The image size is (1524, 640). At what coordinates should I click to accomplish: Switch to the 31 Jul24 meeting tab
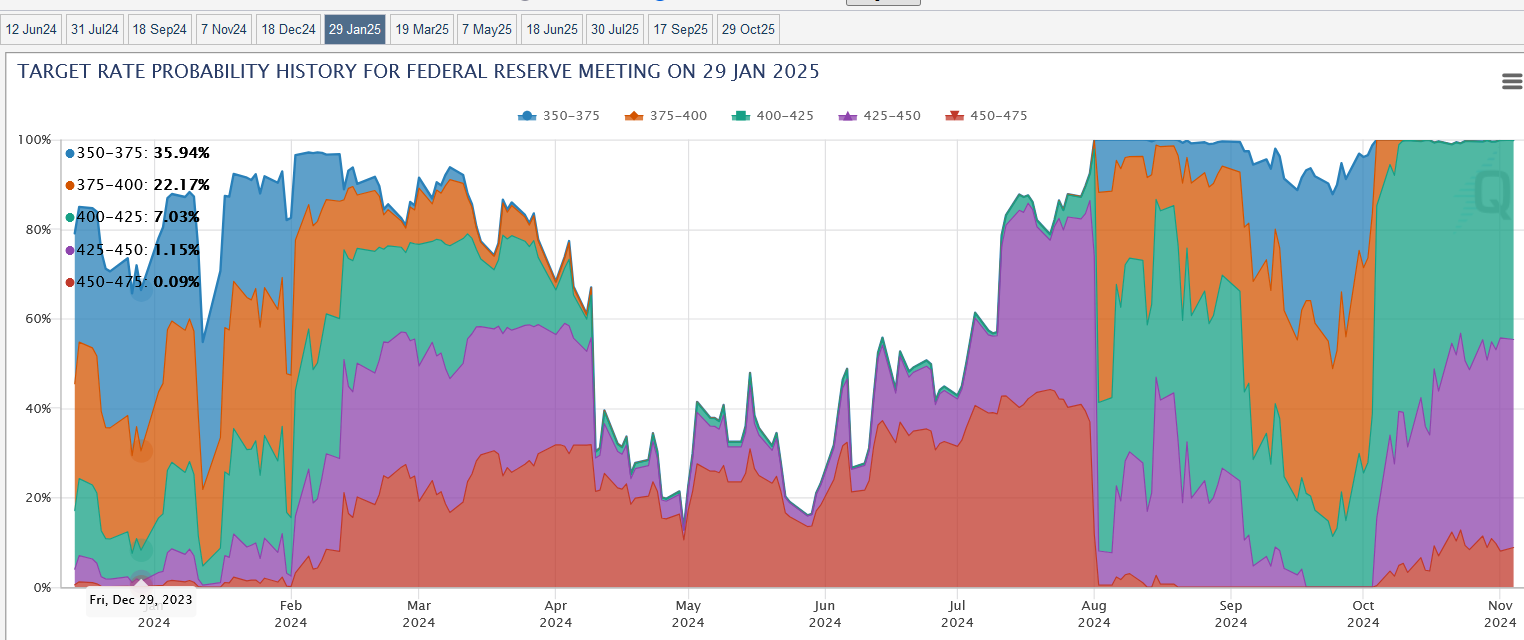[x=95, y=30]
